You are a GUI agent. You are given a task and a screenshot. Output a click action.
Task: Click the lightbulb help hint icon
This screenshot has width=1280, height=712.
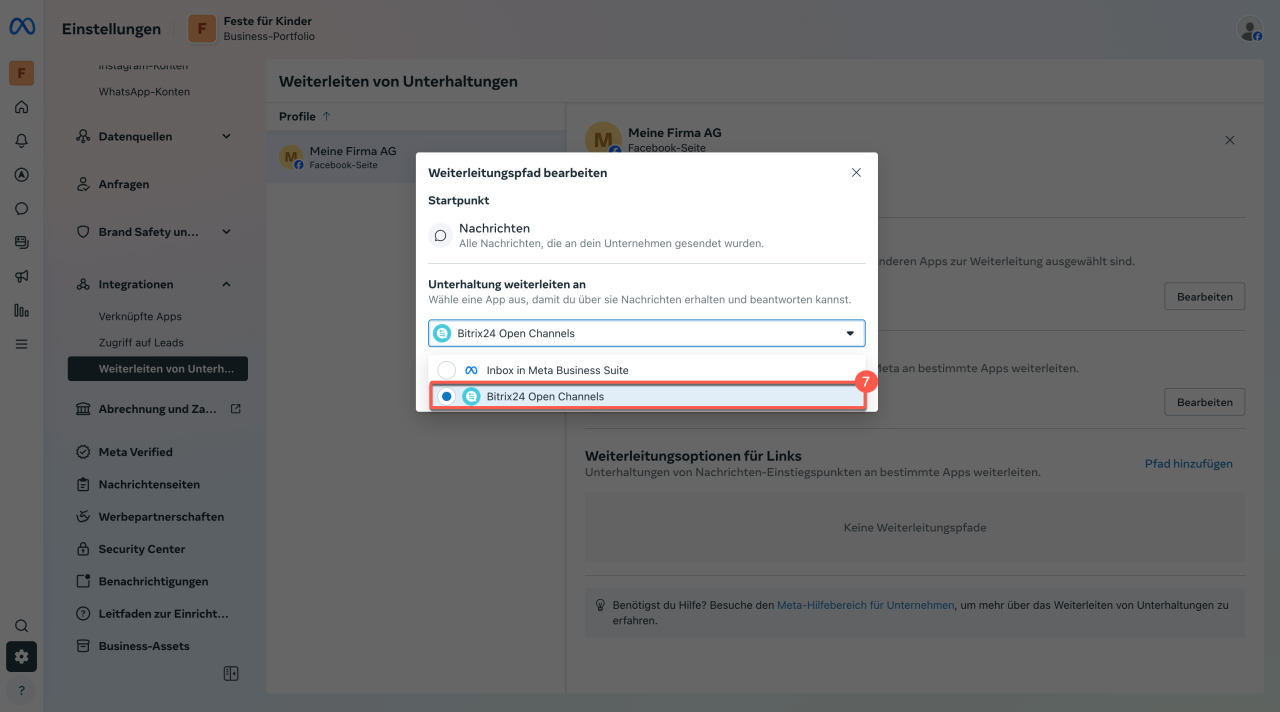click(x=600, y=605)
